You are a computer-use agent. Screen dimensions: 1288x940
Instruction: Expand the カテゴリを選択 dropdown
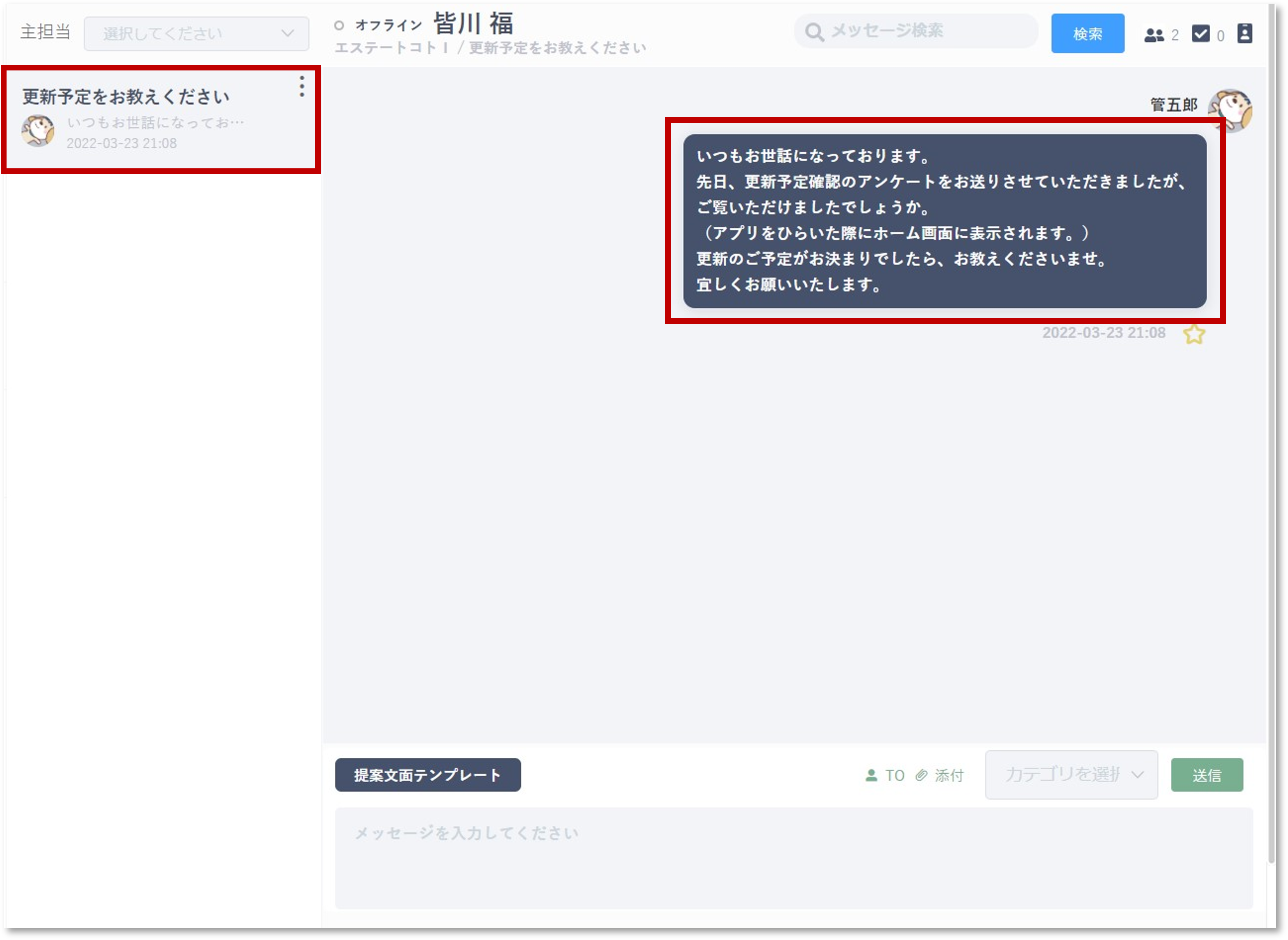[1070, 775]
